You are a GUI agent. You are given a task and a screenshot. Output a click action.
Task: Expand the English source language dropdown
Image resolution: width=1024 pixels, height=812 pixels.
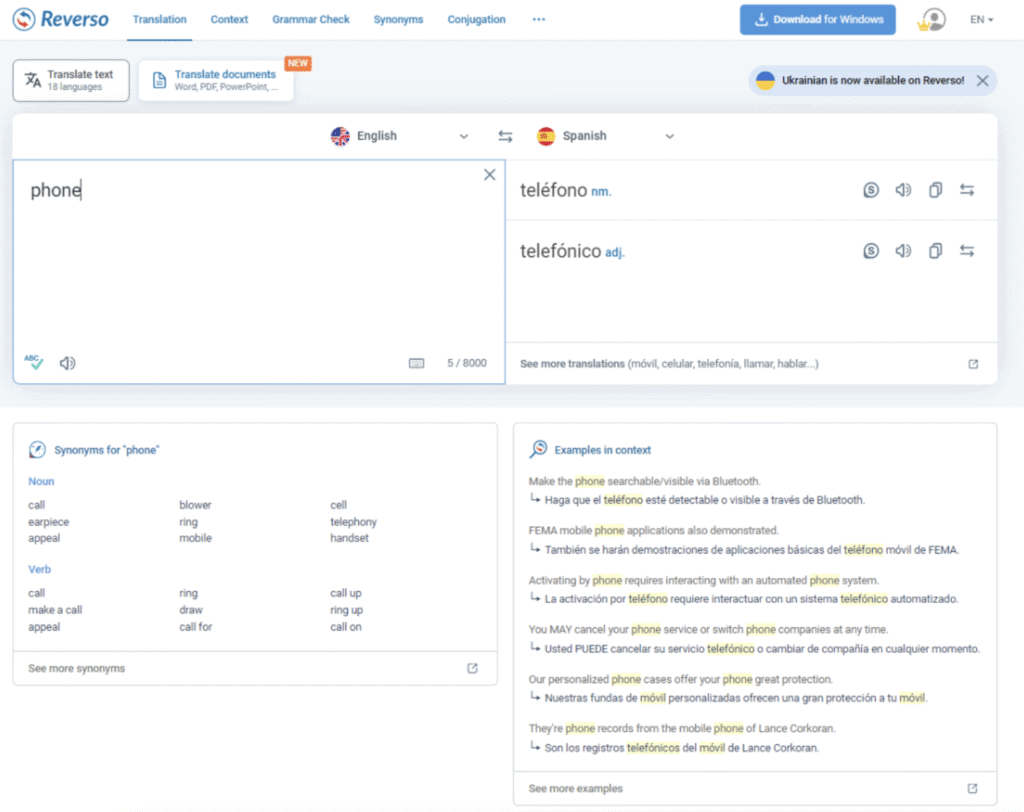pyautogui.click(x=463, y=136)
